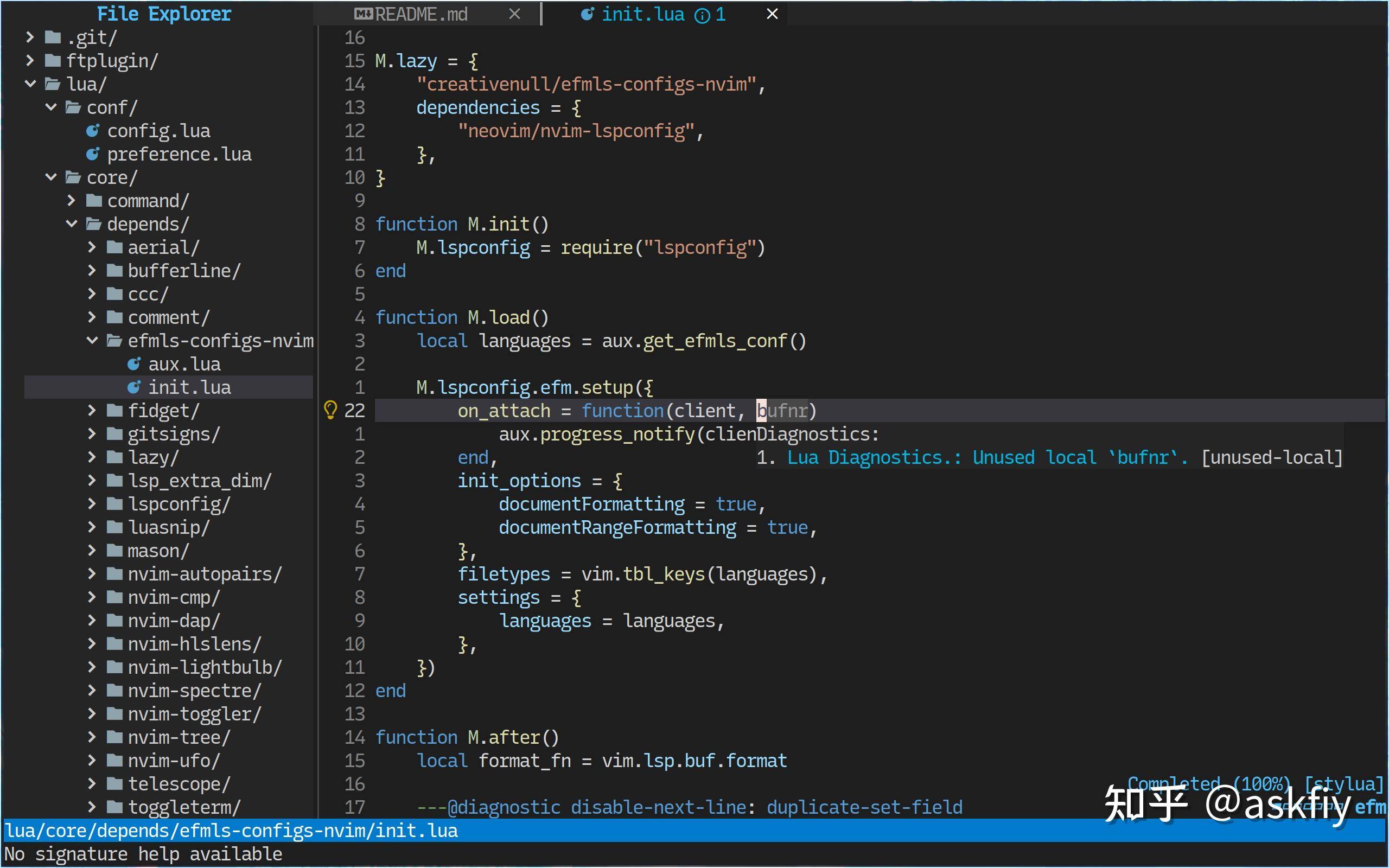Expand the ftplugin folder chevron
The image size is (1389, 868).
[30, 61]
